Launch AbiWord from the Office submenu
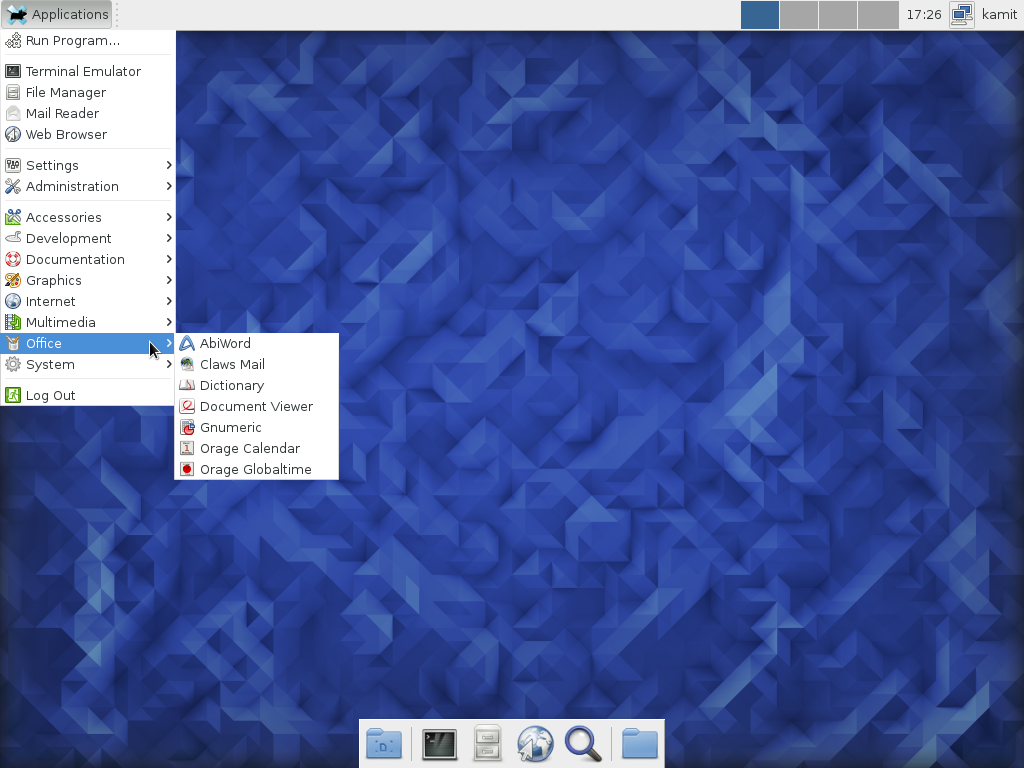This screenshot has height=768, width=1024. pyautogui.click(x=225, y=343)
